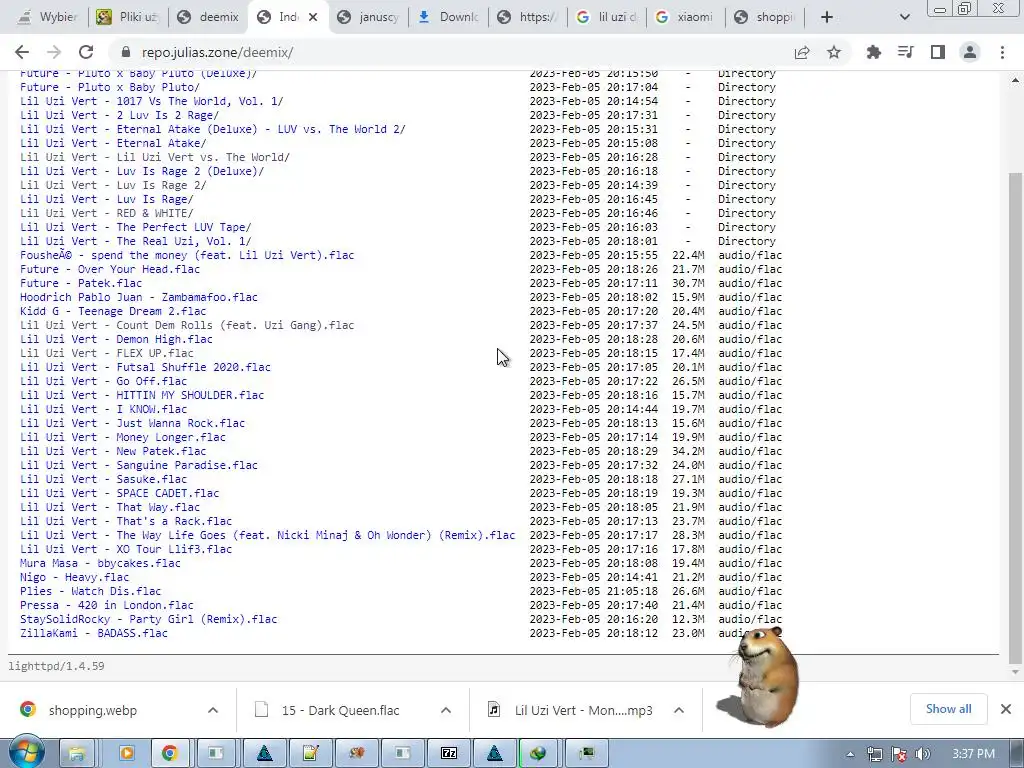Open a new browser tab
This screenshot has height=768, width=1024.
(x=827, y=17)
